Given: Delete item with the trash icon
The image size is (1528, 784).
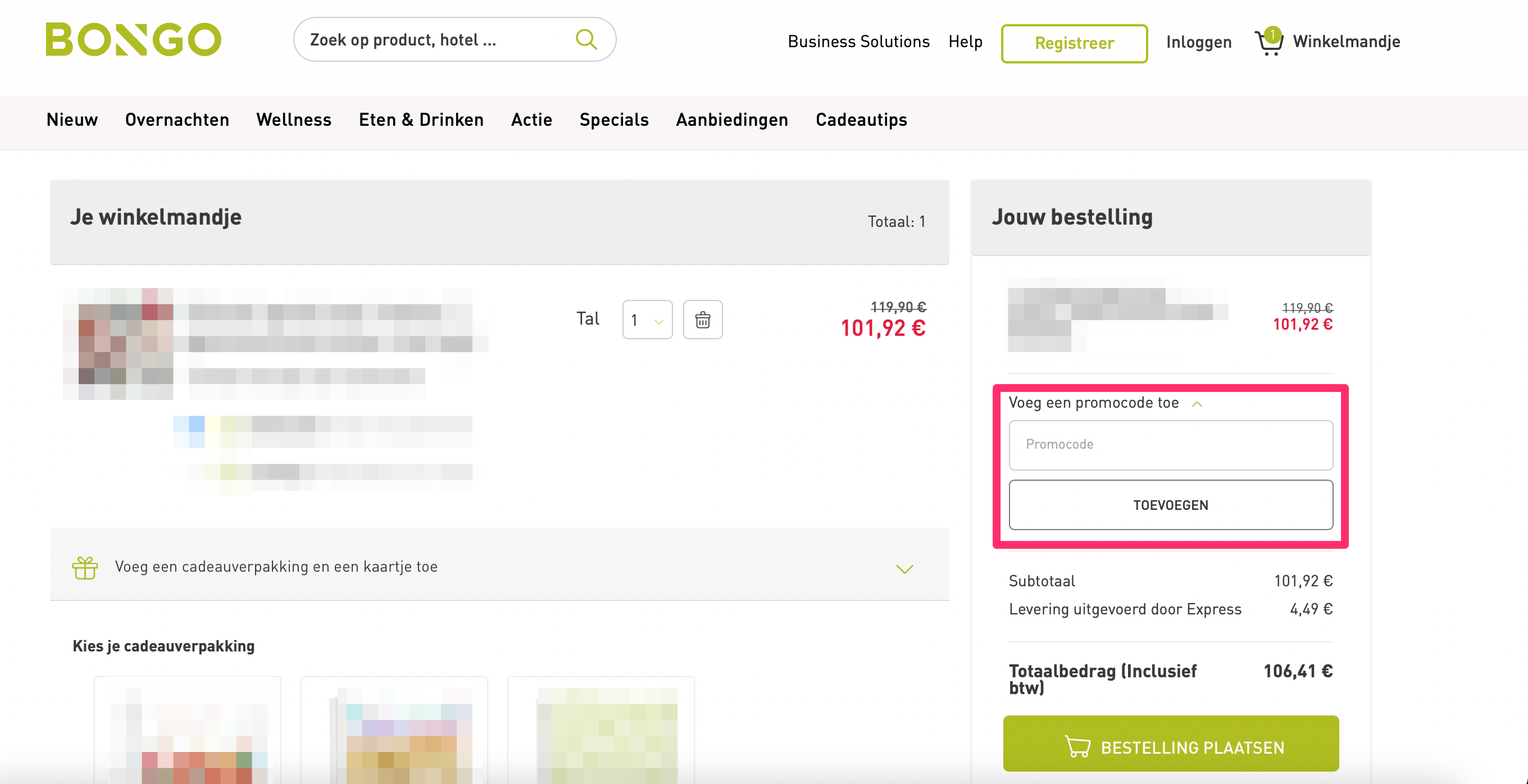Looking at the screenshot, I should tap(702, 320).
